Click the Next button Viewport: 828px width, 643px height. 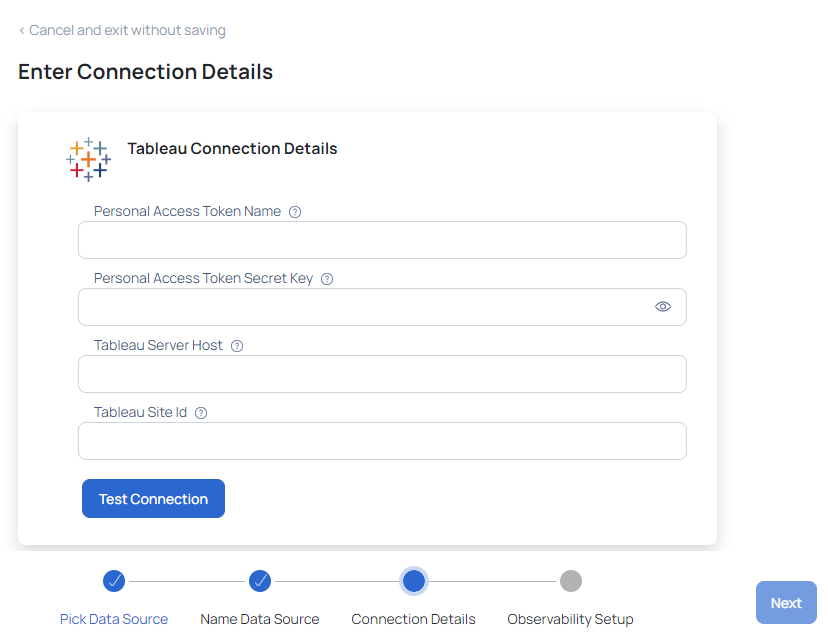pos(786,603)
